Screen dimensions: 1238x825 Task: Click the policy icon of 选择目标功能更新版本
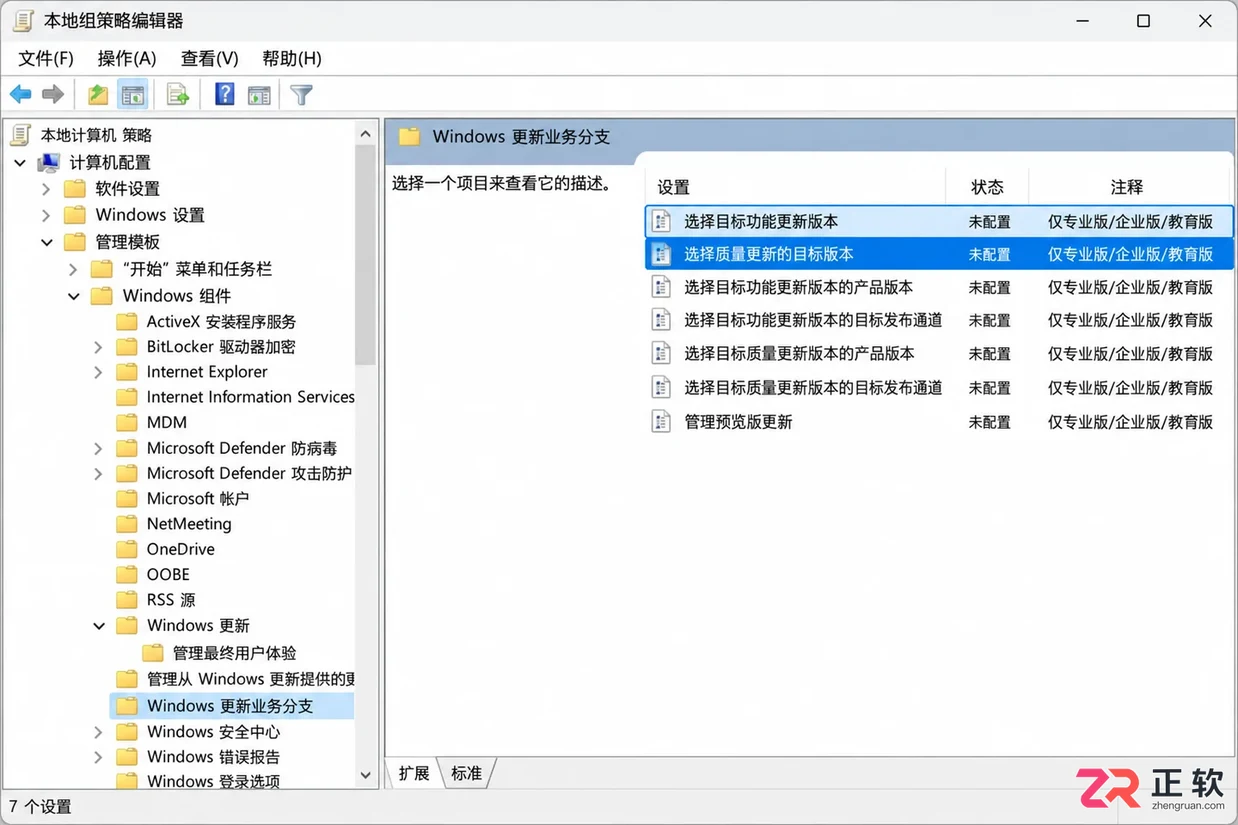(x=661, y=221)
